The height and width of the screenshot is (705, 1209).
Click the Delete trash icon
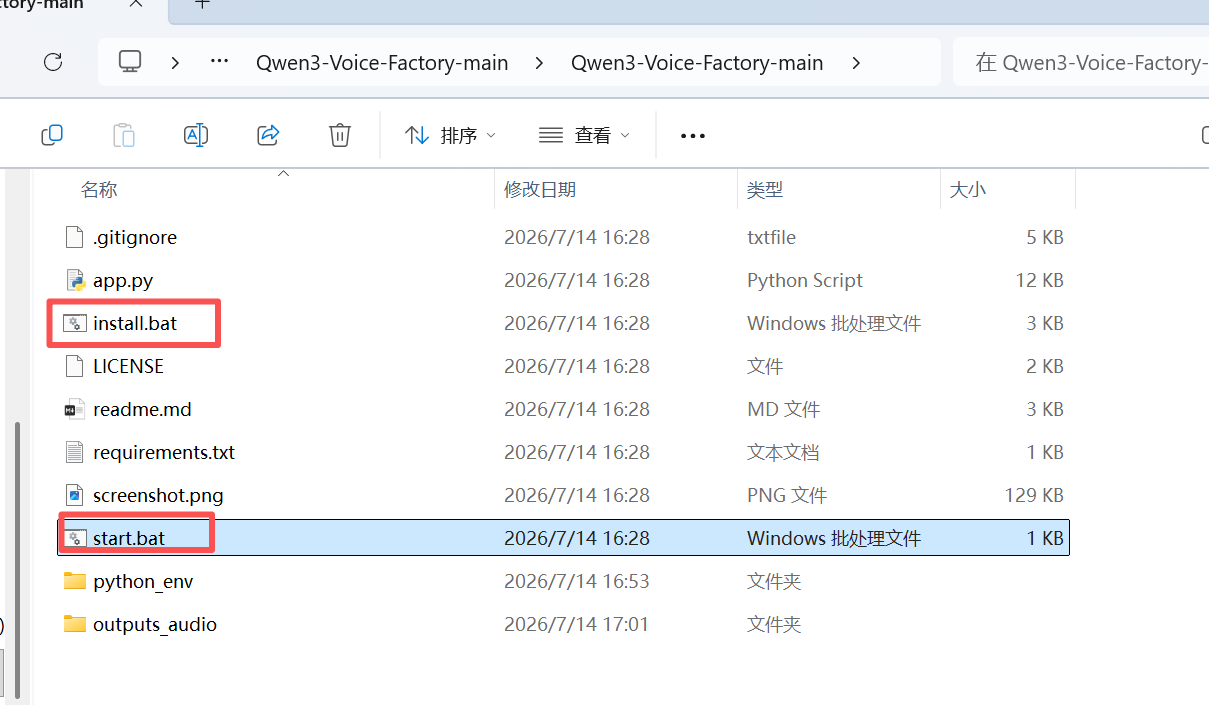point(340,135)
